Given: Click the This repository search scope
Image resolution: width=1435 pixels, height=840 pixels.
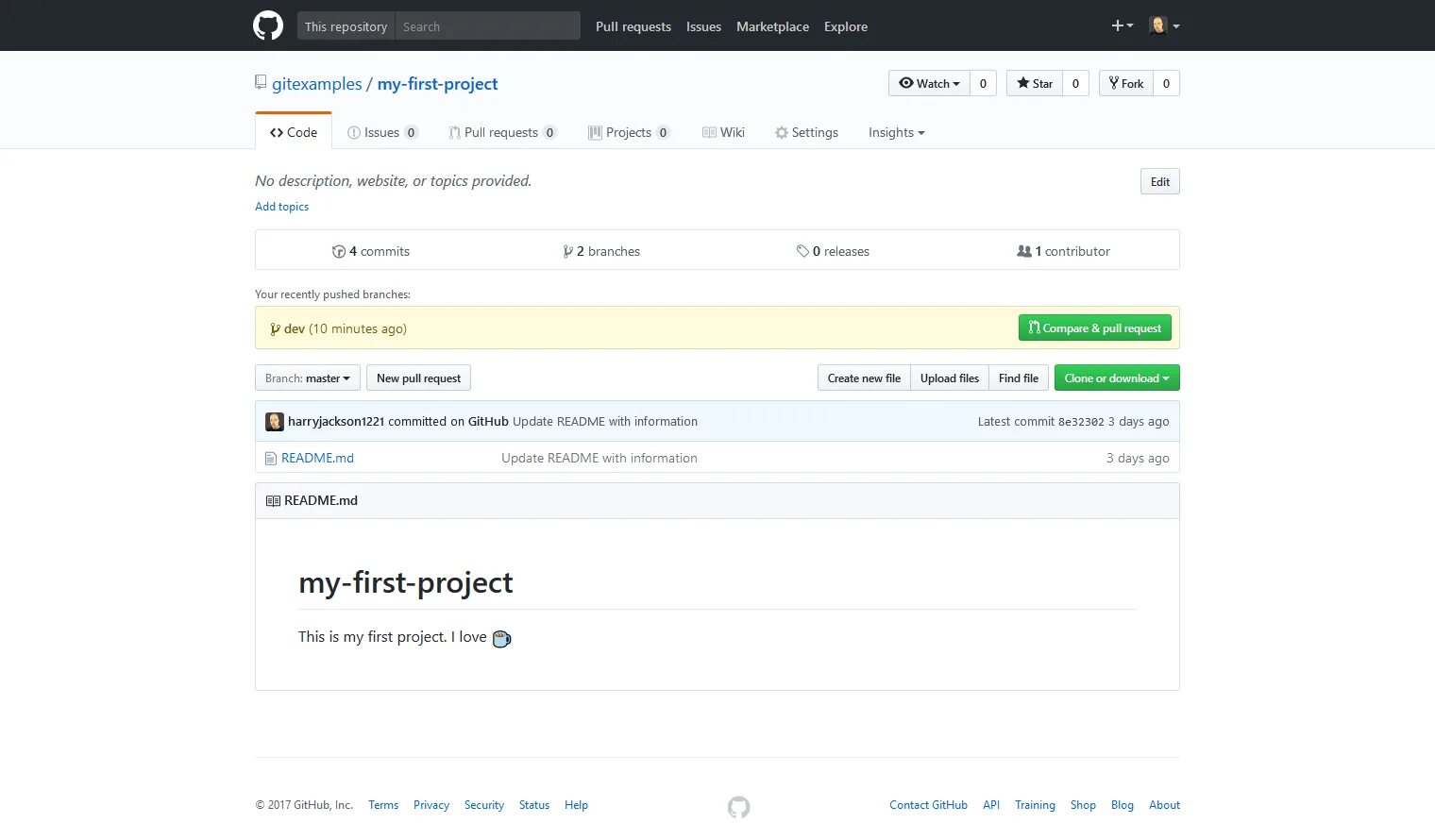Looking at the screenshot, I should (346, 26).
